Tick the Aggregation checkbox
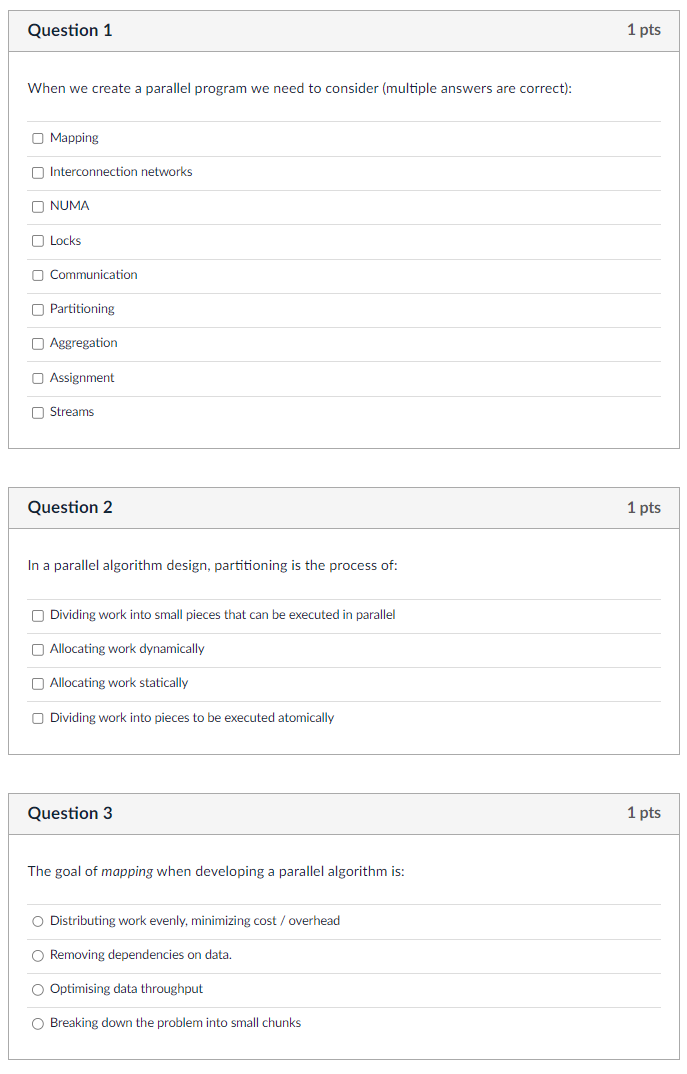This screenshot has height=1074, width=687. tap(37, 343)
